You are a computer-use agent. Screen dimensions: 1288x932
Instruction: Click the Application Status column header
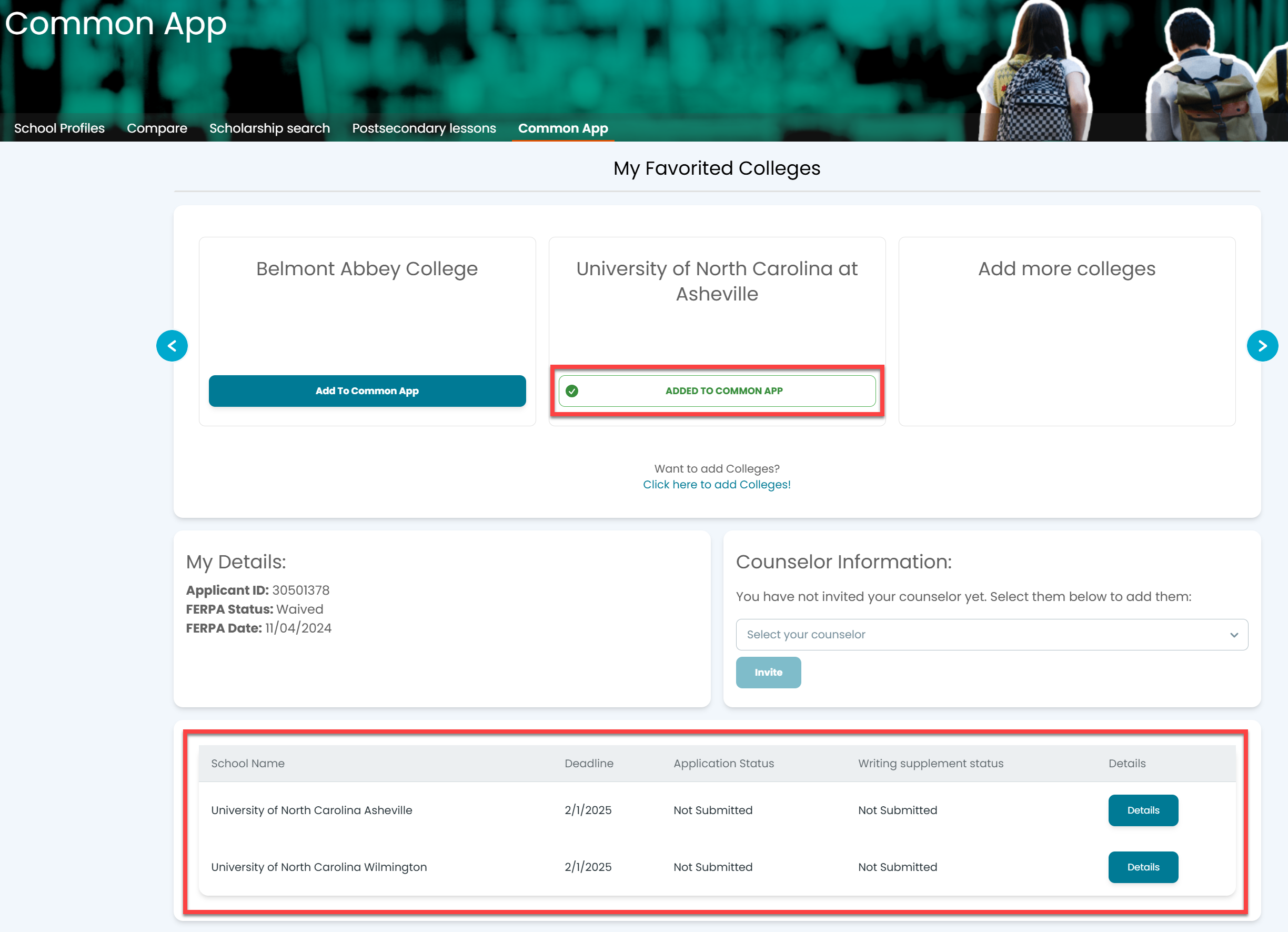click(x=723, y=763)
